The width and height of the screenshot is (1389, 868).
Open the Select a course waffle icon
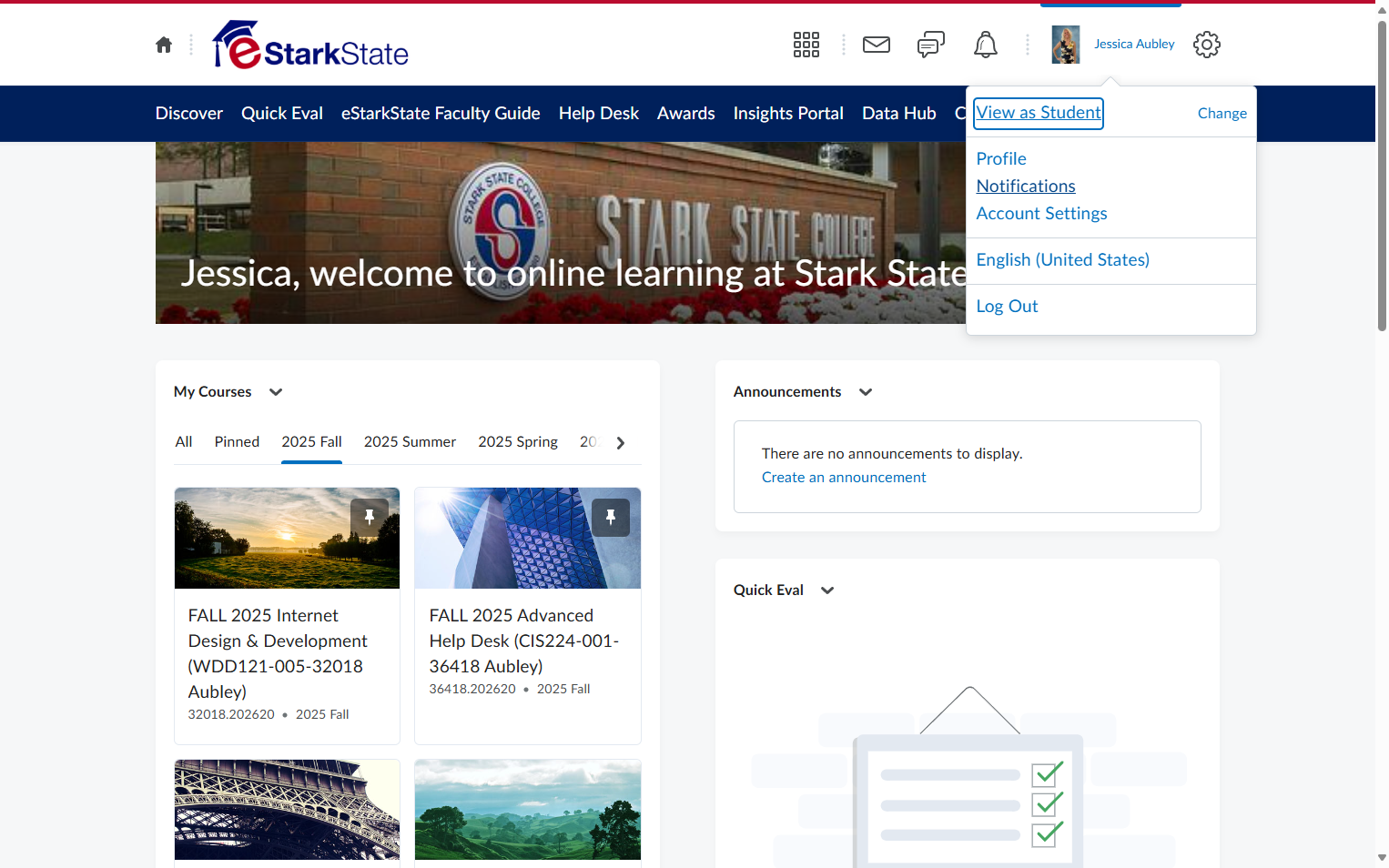point(806,45)
